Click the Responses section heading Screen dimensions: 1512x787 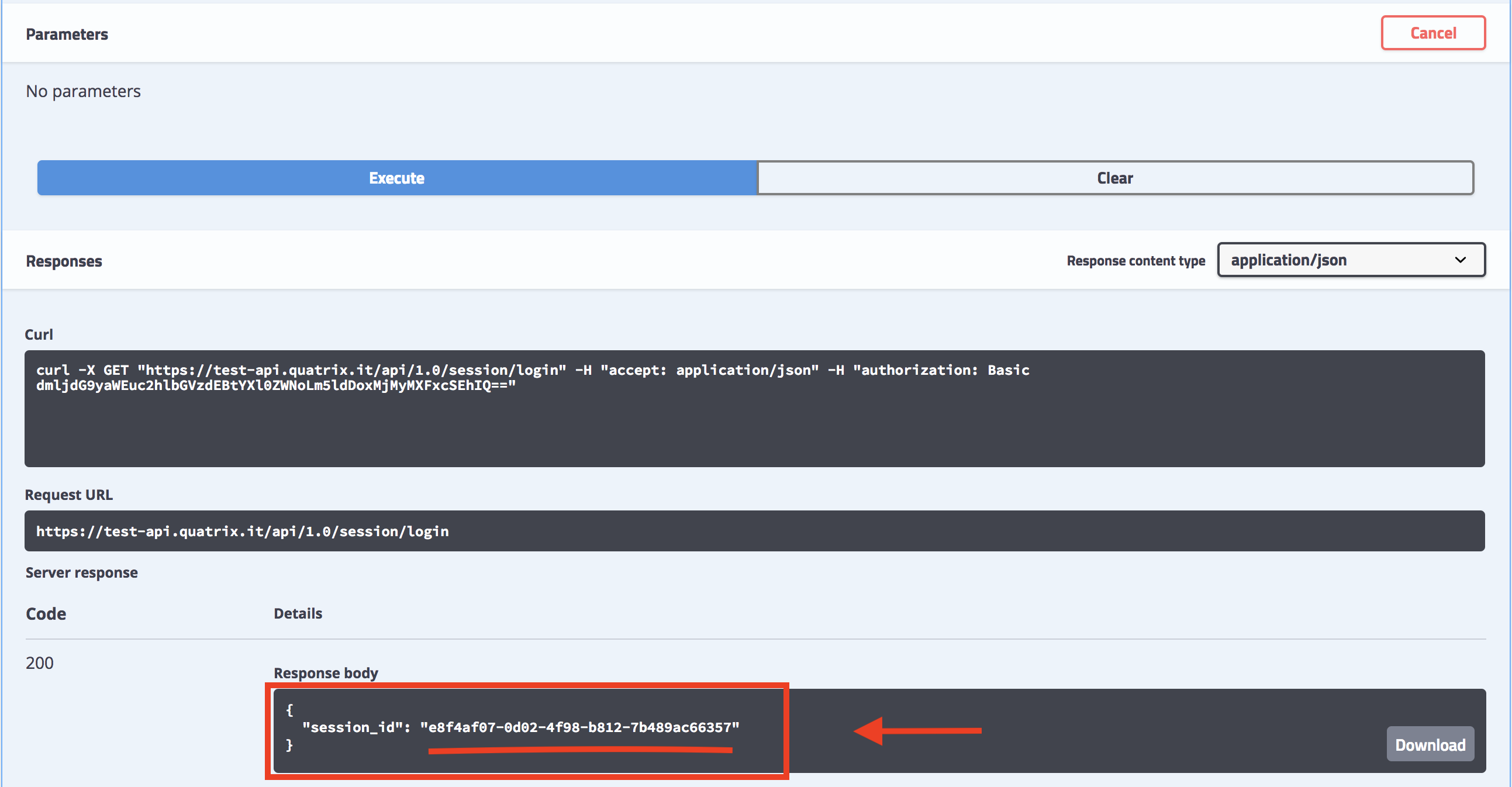tap(64, 261)
